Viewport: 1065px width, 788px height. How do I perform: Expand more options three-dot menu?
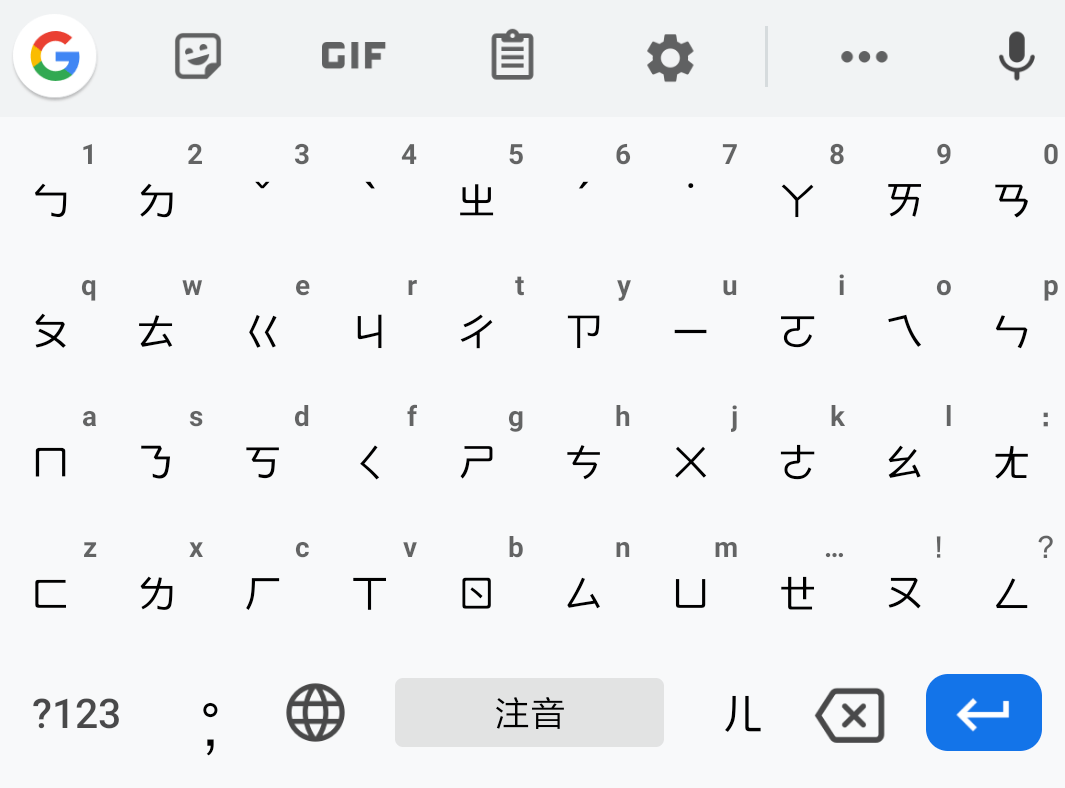point(864,57)
